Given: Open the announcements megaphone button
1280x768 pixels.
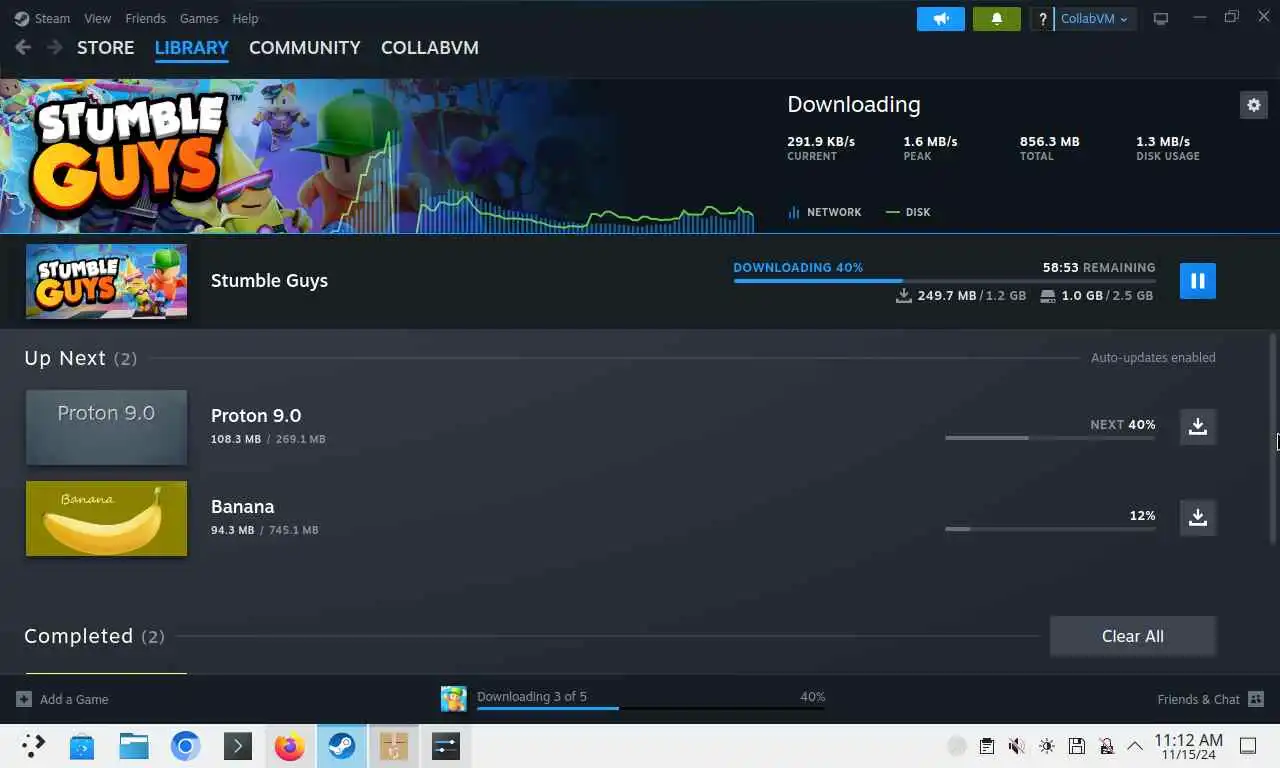Looking at the screenshot, I should coord(940,19).
